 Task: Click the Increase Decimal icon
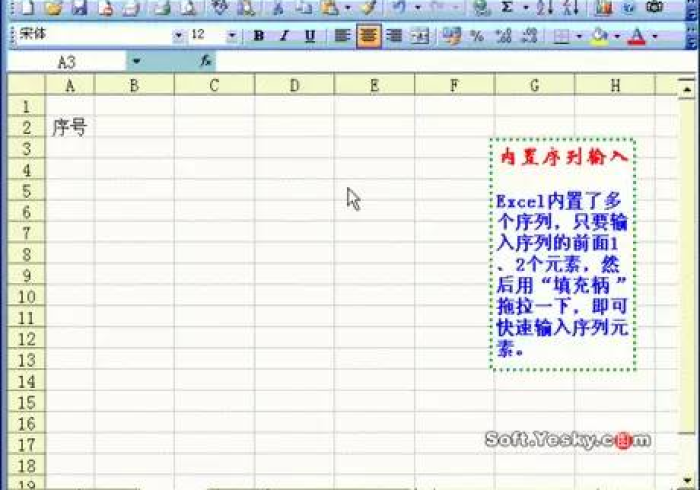click(x=504, y=36)
